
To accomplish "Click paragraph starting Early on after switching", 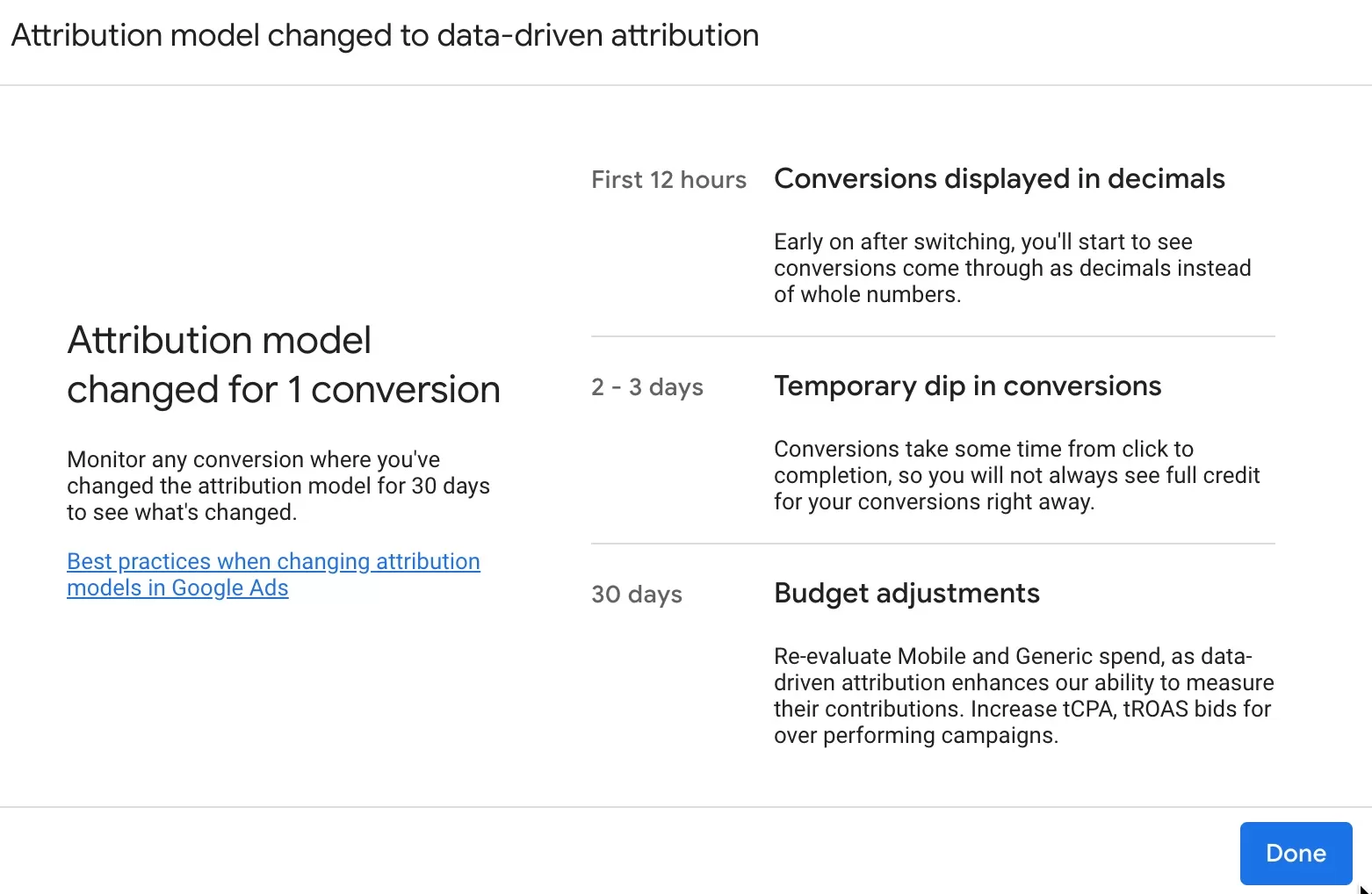I will click(x=1012, y=268).
